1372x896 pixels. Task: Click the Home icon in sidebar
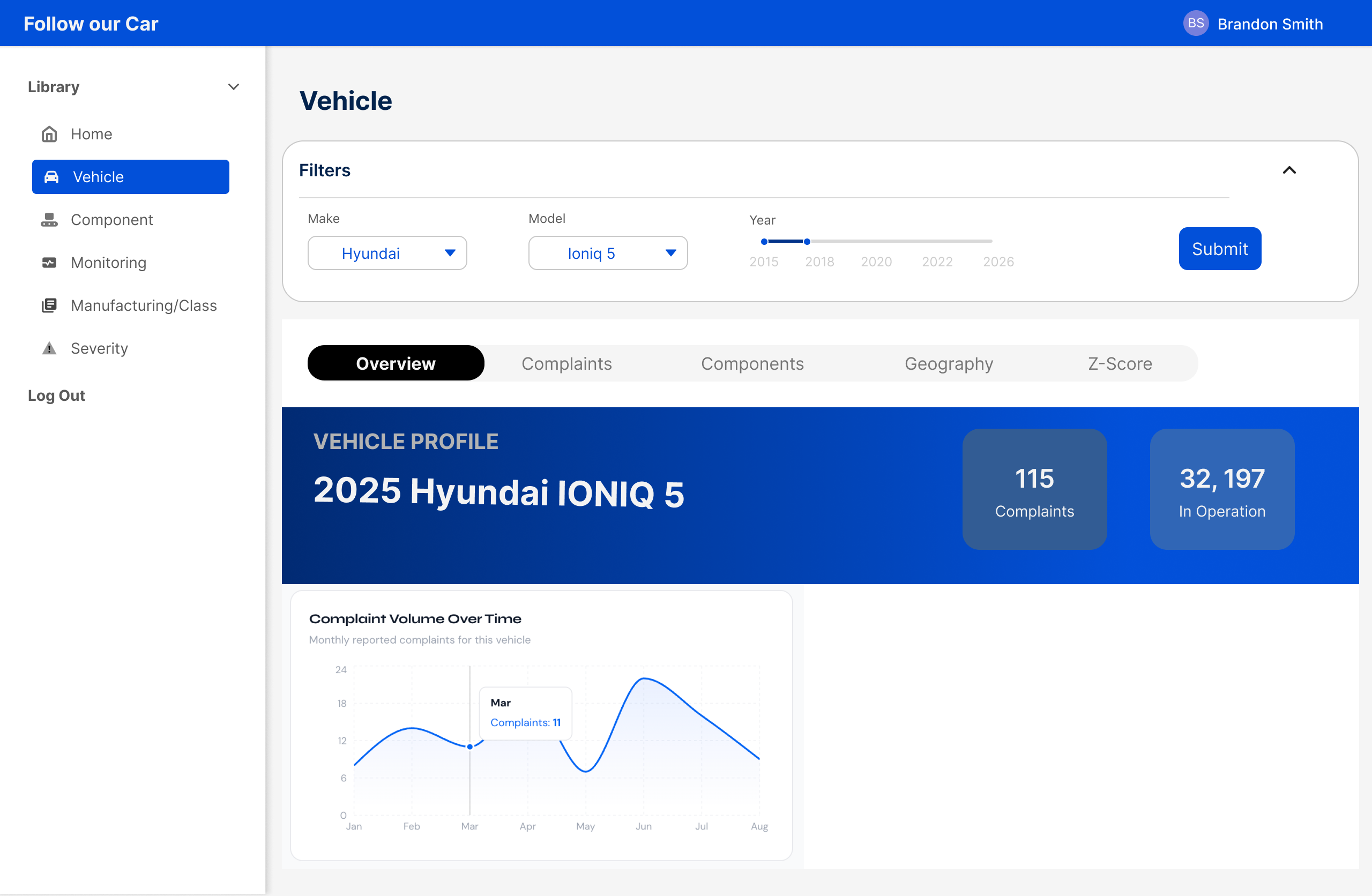click(50, 134)
